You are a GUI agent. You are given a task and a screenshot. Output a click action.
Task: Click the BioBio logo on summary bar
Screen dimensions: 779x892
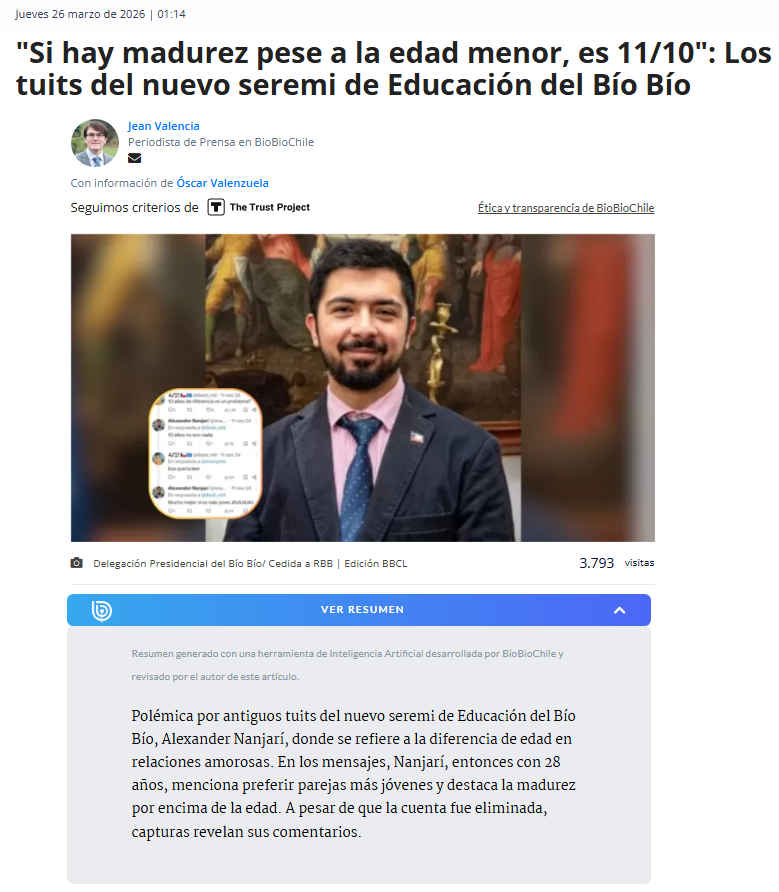tap(101, 610)
